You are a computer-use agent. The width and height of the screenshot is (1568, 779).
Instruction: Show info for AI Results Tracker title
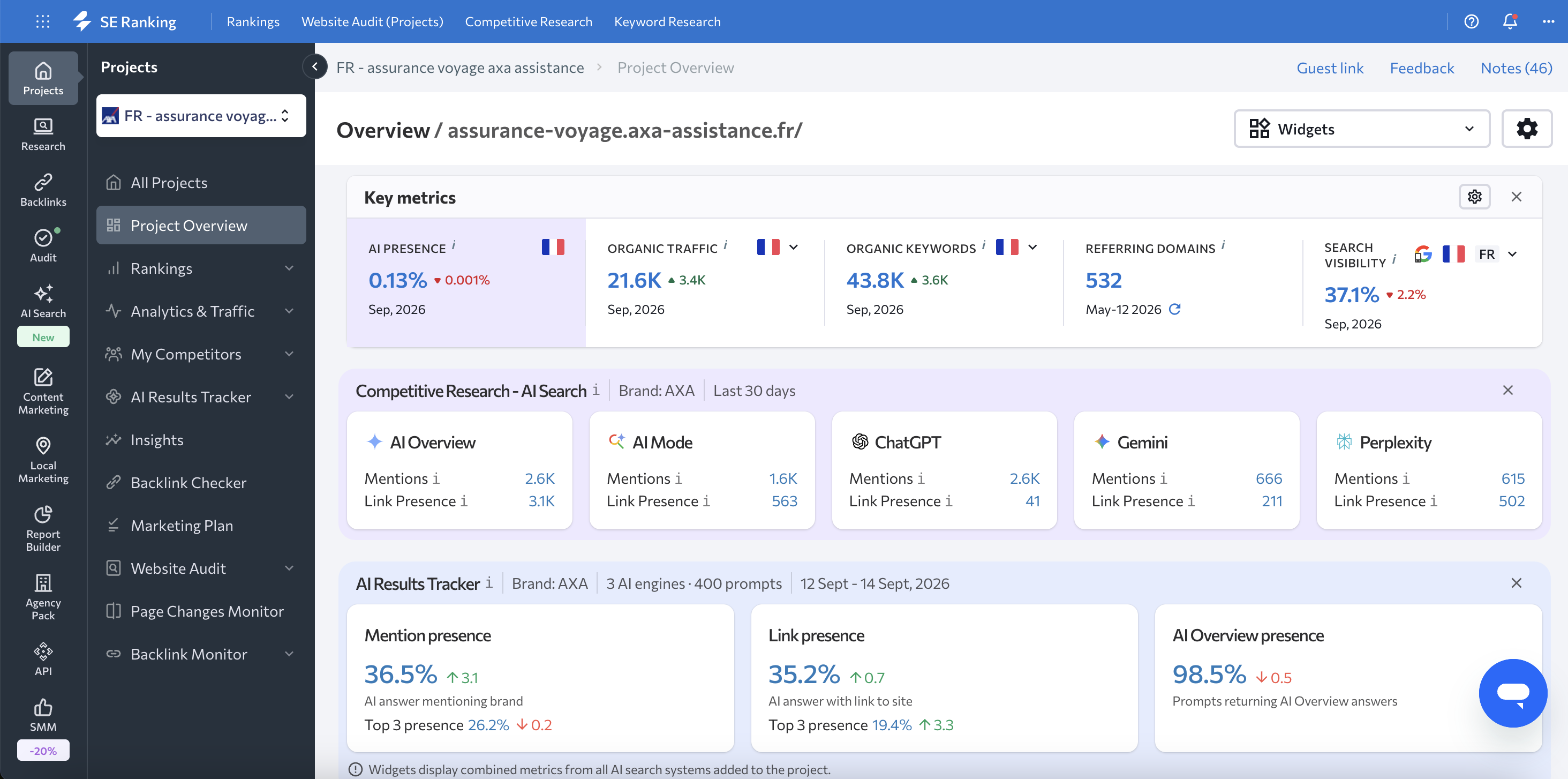point(489,583)
